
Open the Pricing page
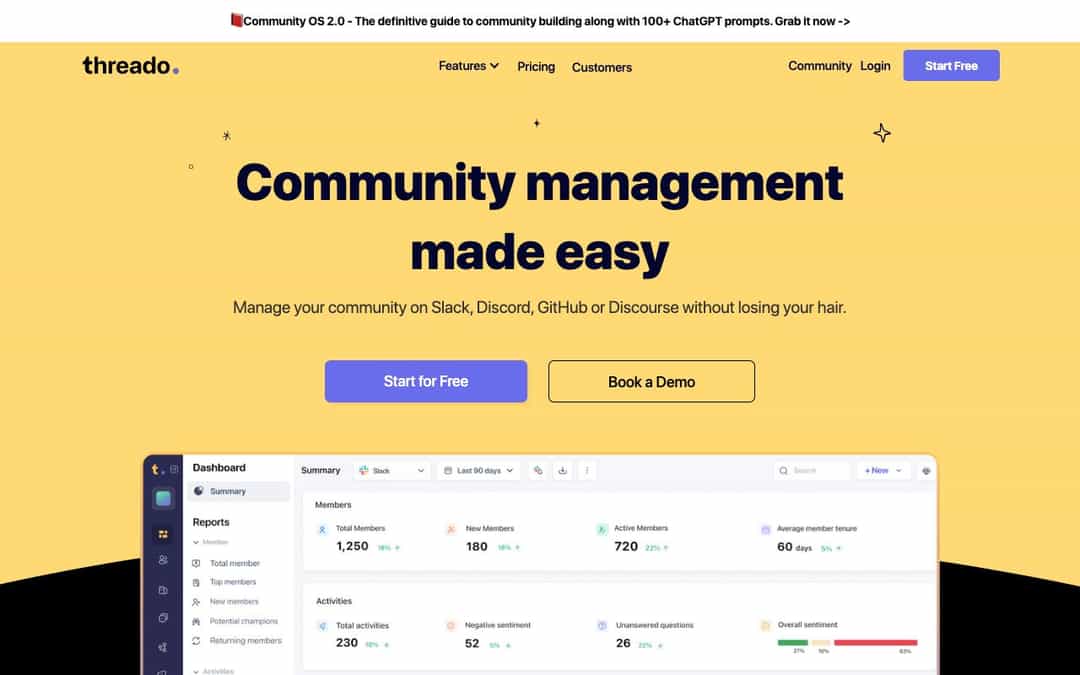pyautogui.click(x=536, y=67)
